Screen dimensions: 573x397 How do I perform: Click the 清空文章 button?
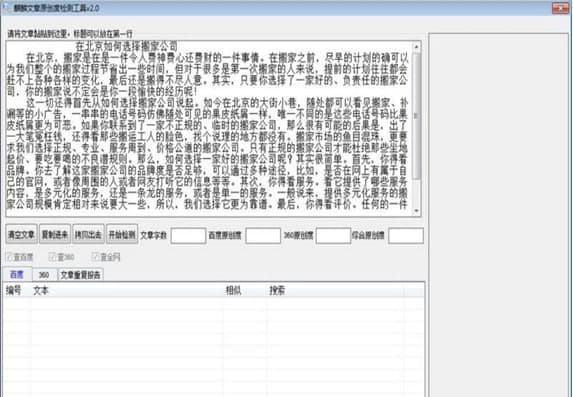tap(22, 234)
